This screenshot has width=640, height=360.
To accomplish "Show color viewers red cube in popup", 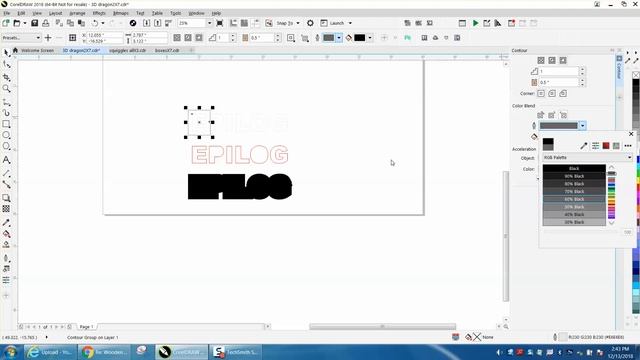I will [x=606, y=146].
